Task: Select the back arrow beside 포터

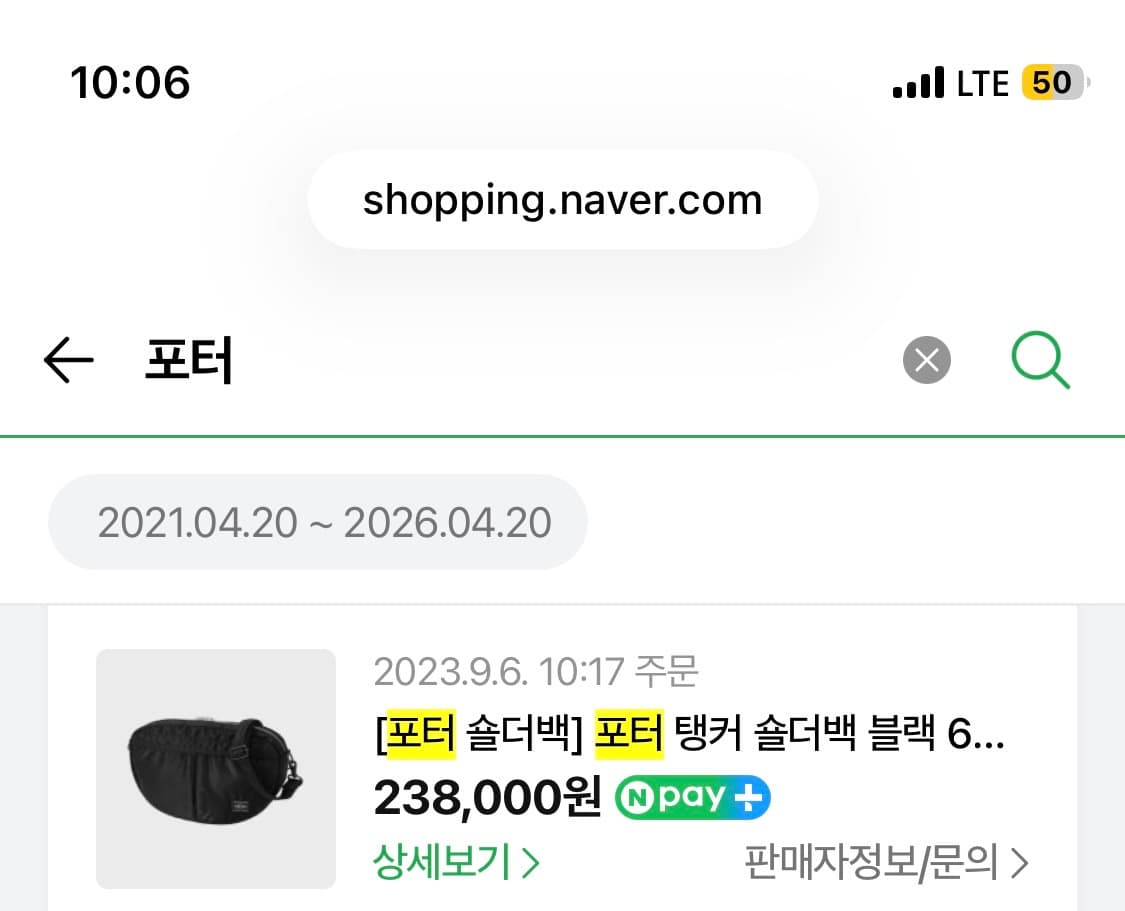Action: click(x=68, y=361)
